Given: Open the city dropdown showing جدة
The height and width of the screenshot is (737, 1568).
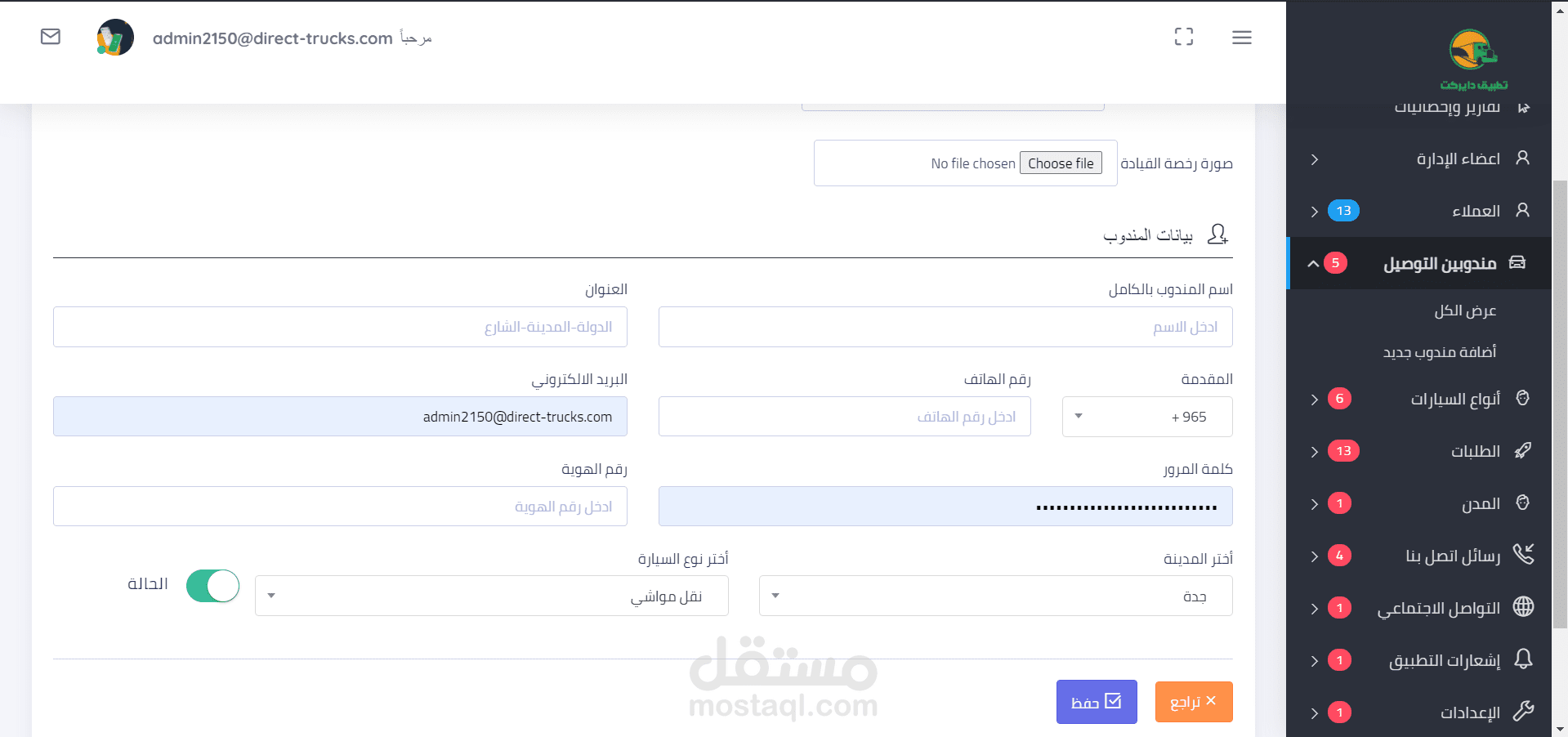Looking at the screenshot, I should 994,596.
